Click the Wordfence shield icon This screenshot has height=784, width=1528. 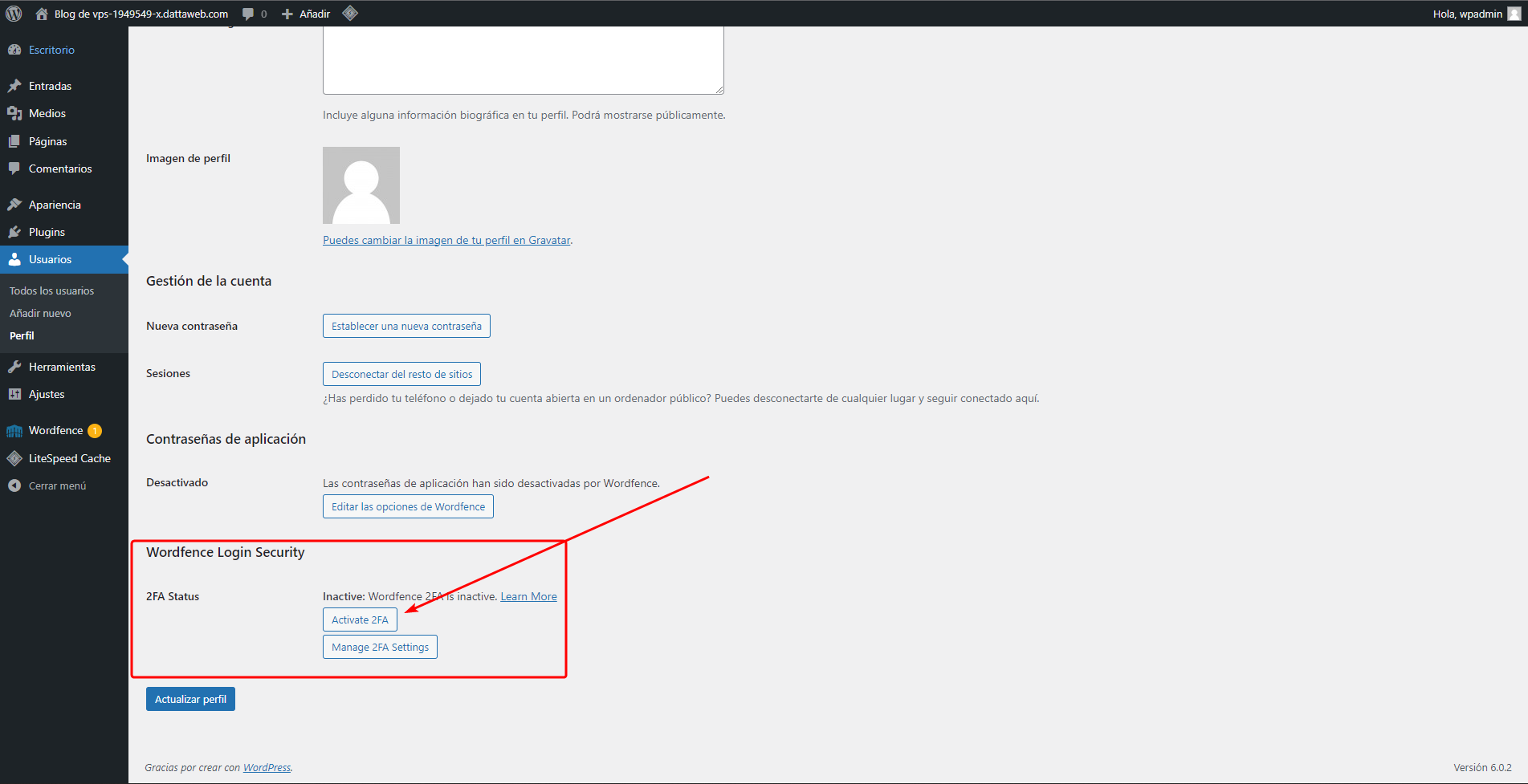(x=14, y=431)
